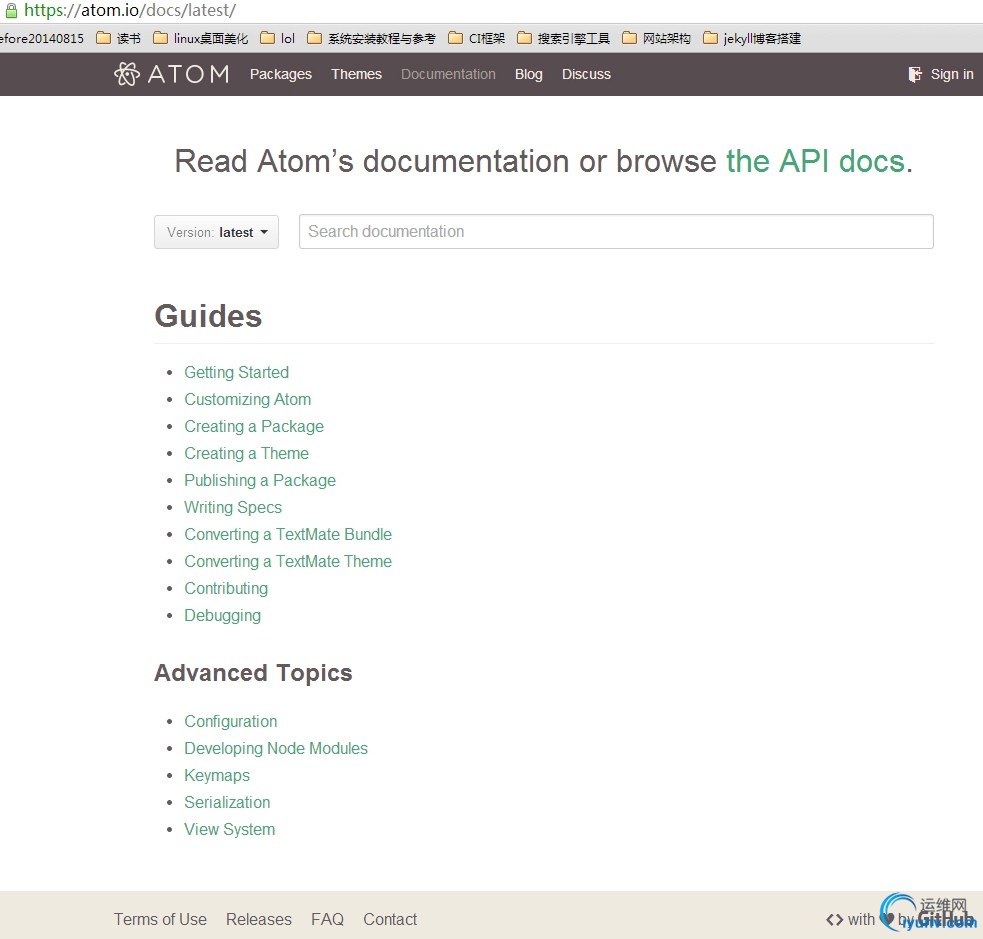Open the Documentation nav item
This screenshot has height=939, width=983.
pos(448,74)
